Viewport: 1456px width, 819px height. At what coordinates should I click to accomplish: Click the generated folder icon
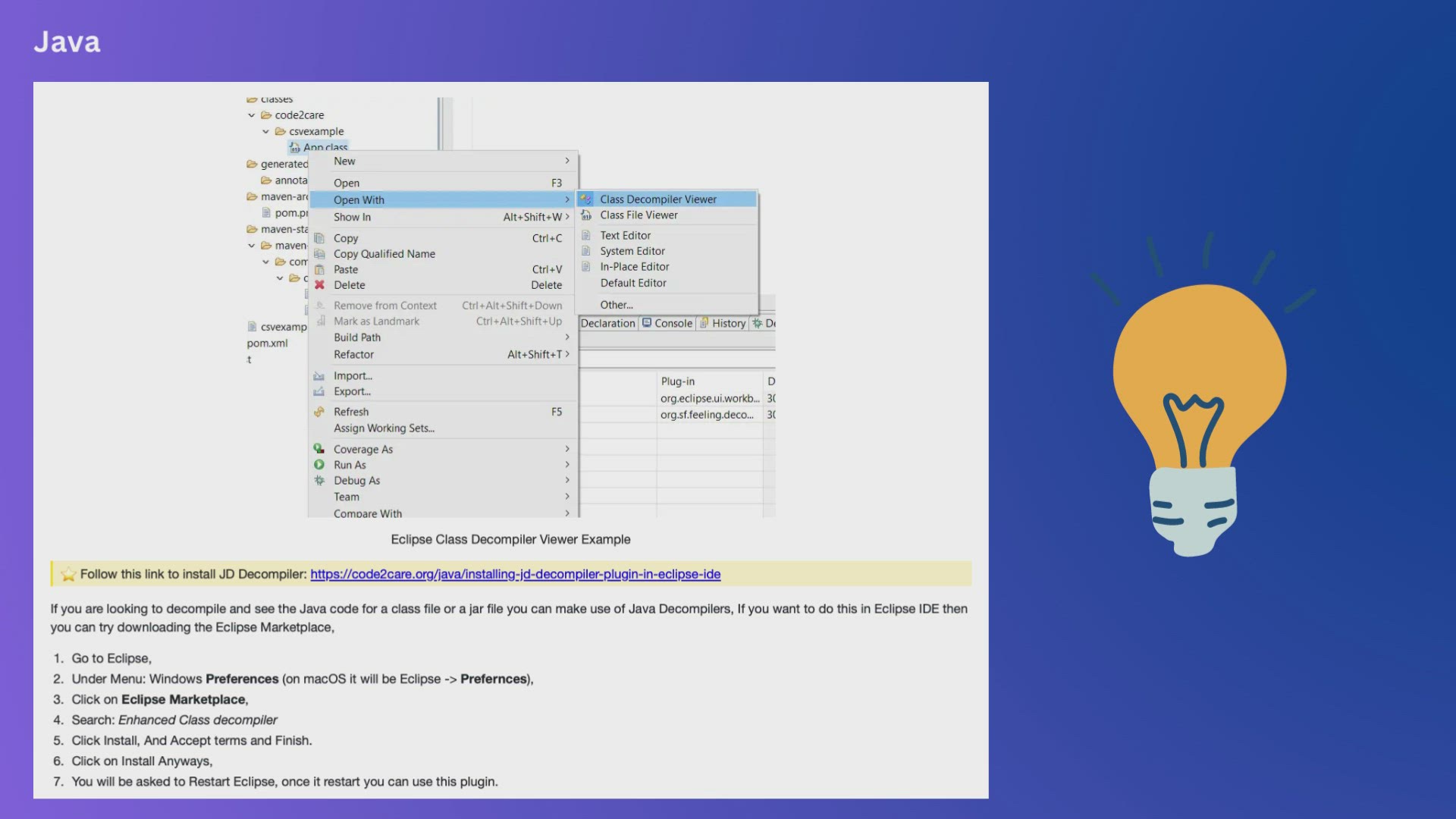pyautogui.click(x=252, y=164)
